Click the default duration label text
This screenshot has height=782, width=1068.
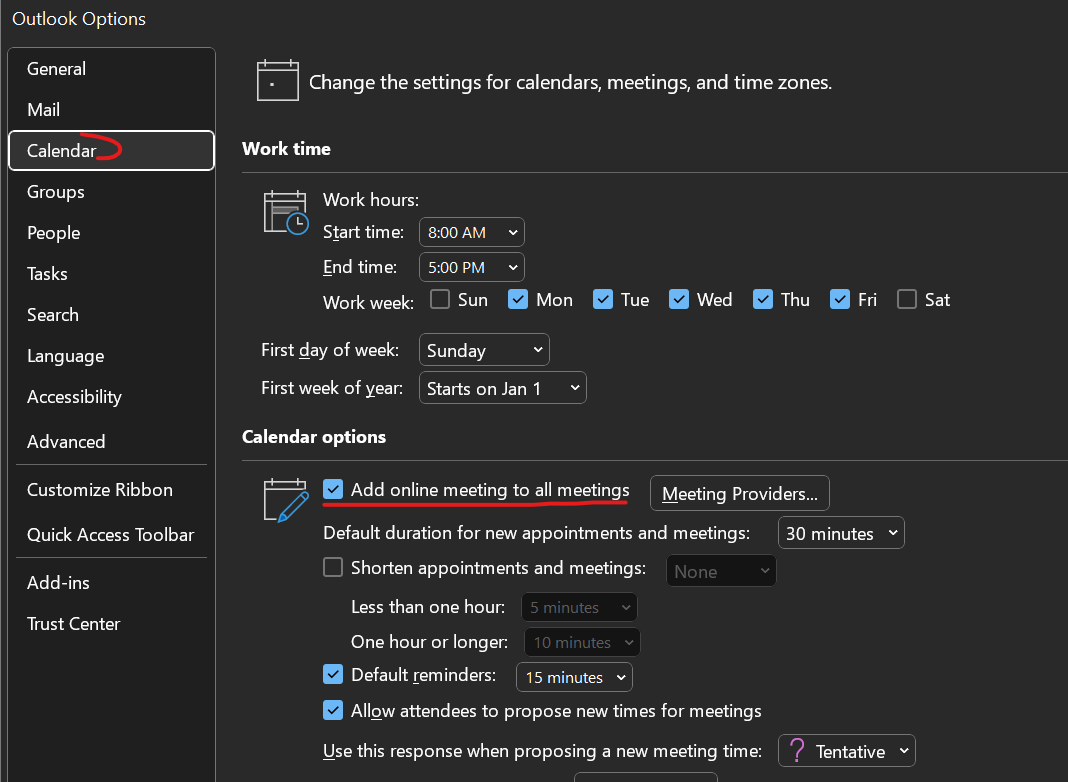(537, 533)
